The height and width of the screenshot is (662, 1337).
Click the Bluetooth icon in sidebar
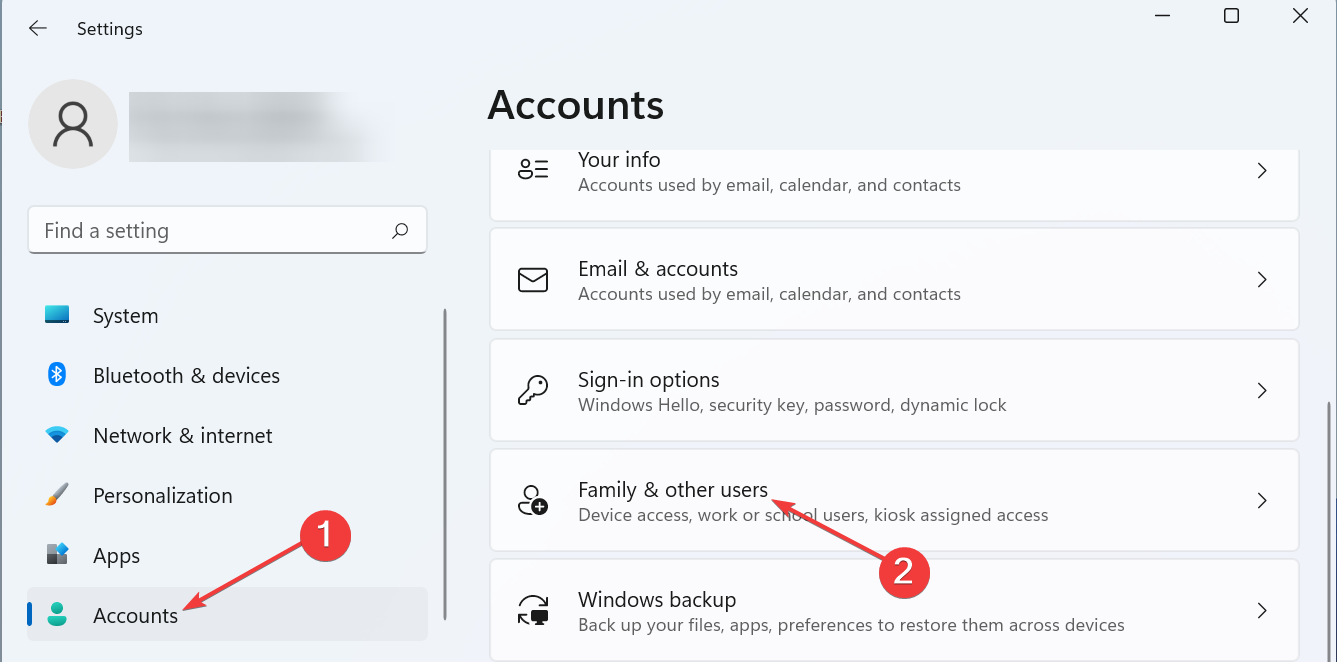click(57, 375)
